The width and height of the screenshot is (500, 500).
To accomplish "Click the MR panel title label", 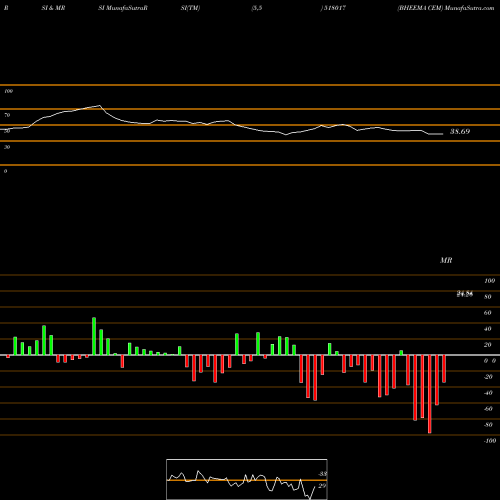I will click(446, 260).
